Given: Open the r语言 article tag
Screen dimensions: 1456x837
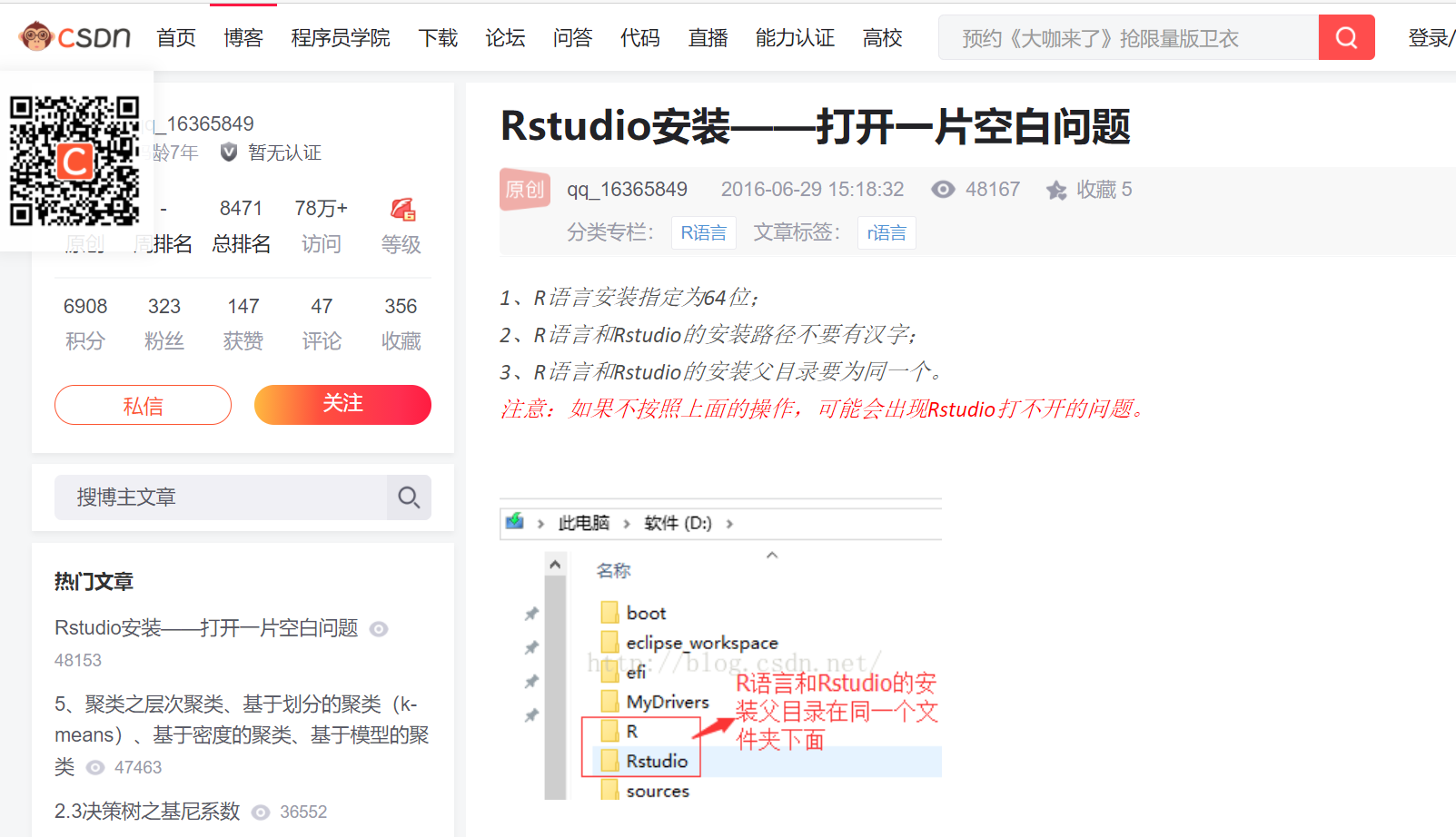Looking at the screenshot, I should (886, 232).
